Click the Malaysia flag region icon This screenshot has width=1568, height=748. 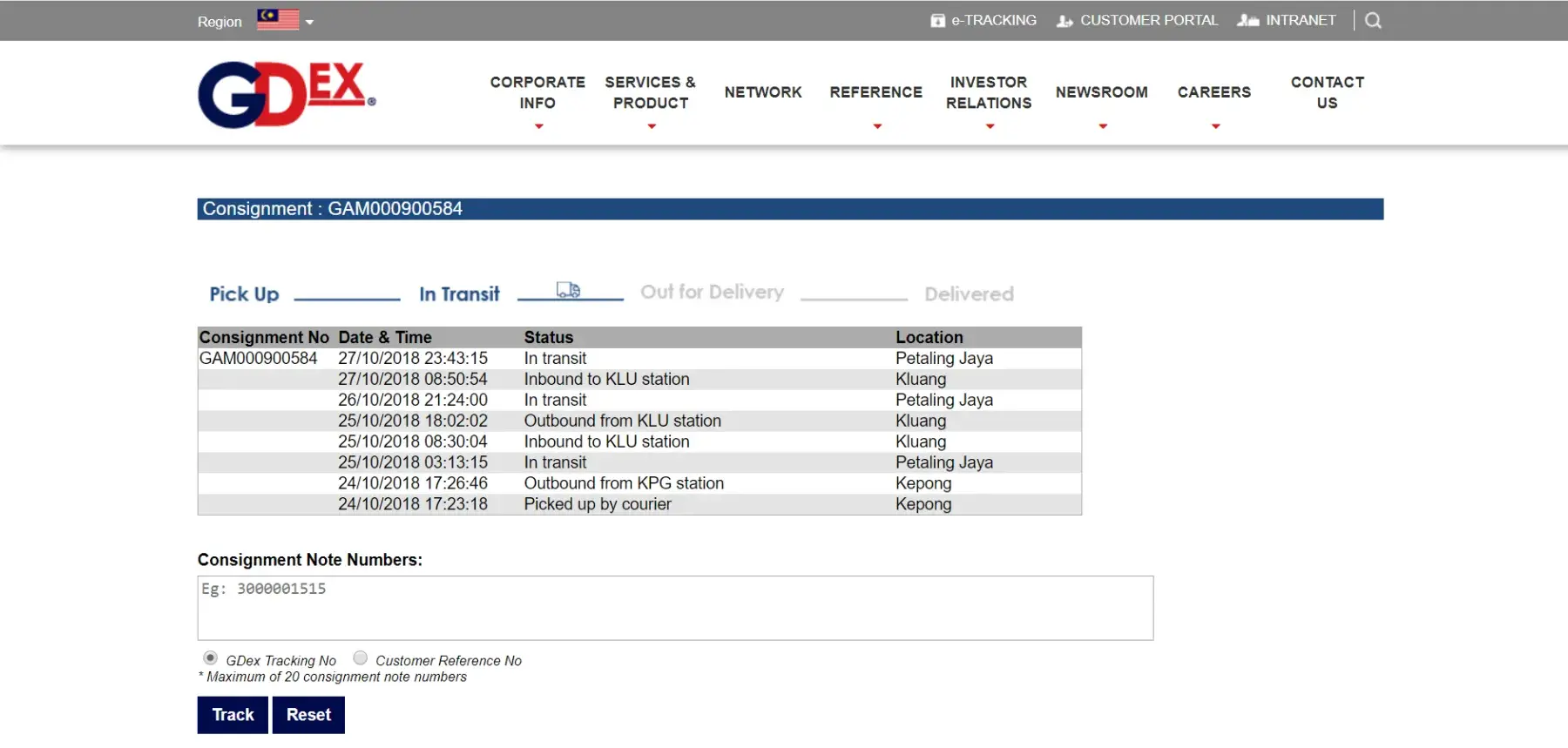[x=278, y=20]
